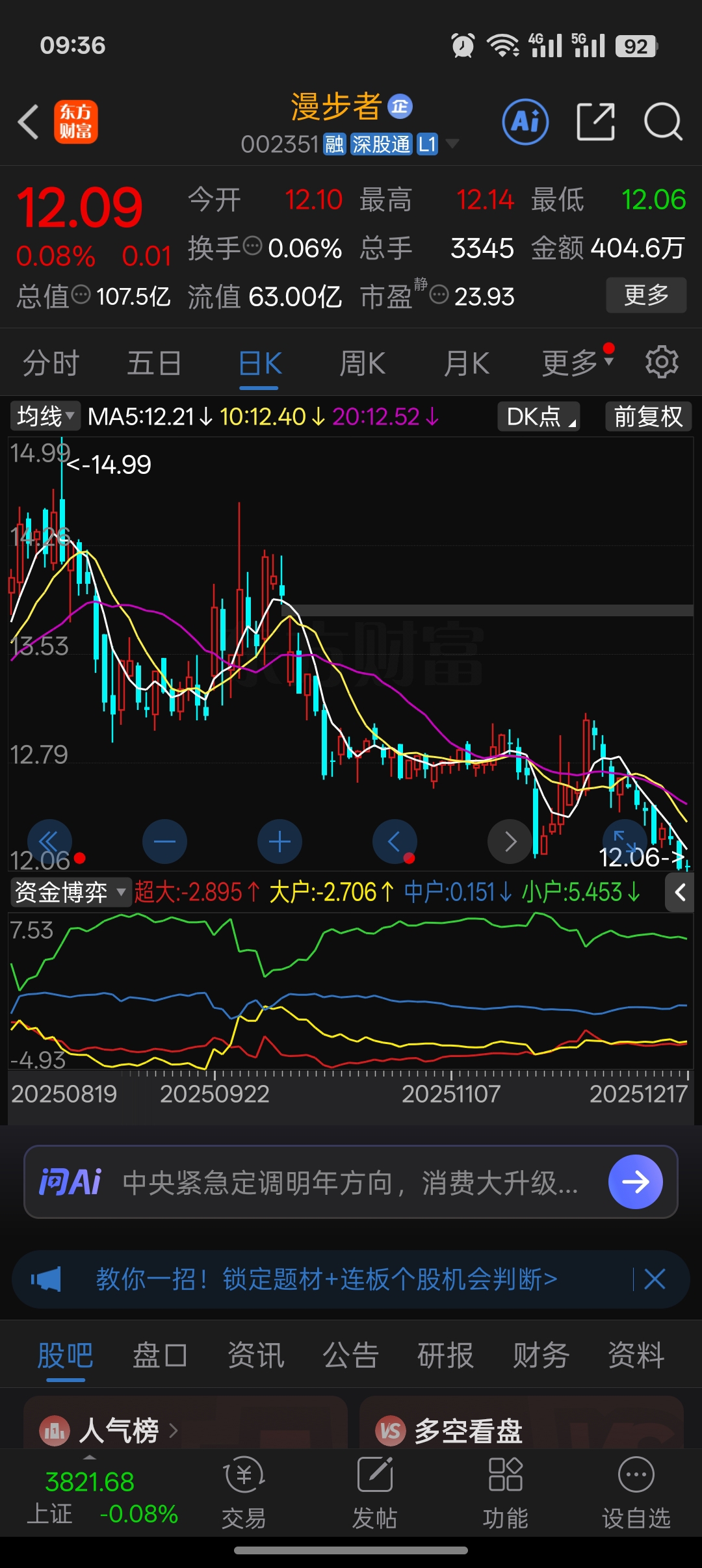Tap 上证 index 3821.68 ticker

[x=102, y=1498]
